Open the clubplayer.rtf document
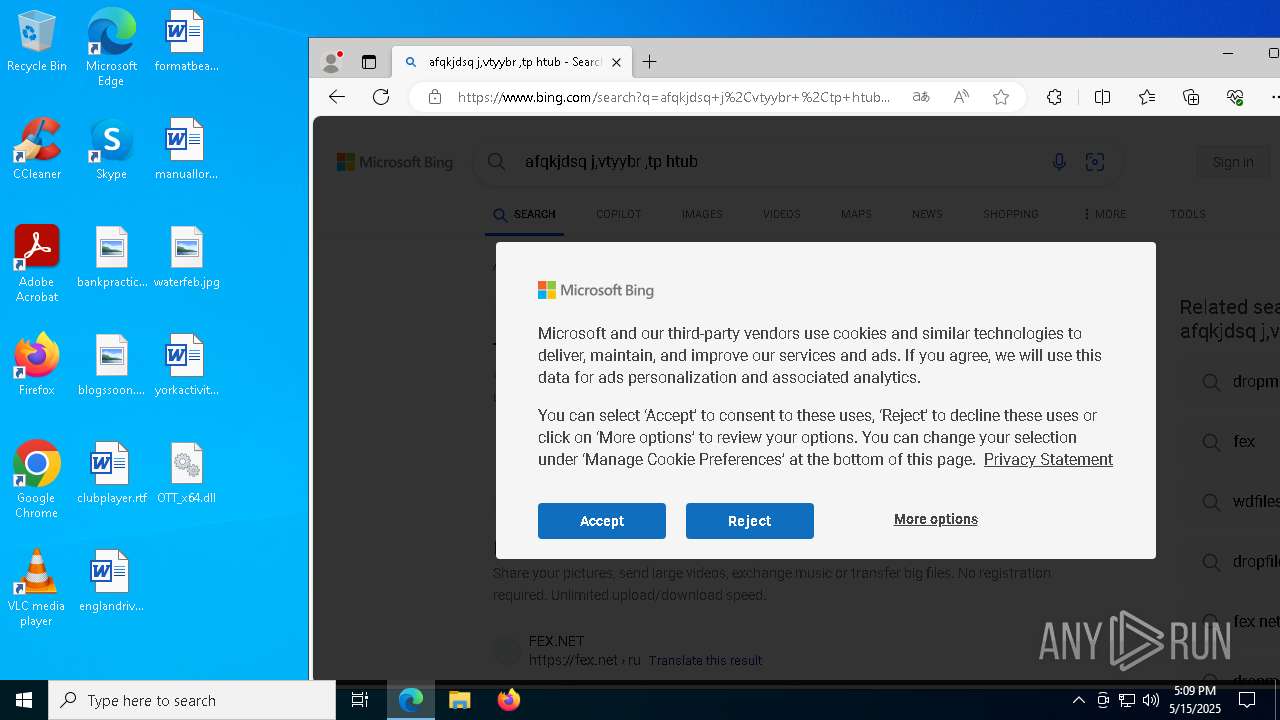1280x720 pixels. [x=111, y=473]
